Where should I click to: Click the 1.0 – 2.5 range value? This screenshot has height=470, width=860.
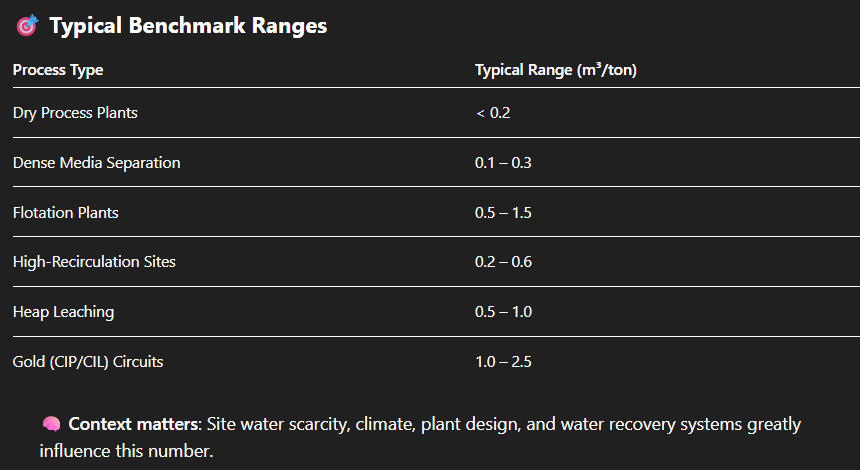[503, 362]
